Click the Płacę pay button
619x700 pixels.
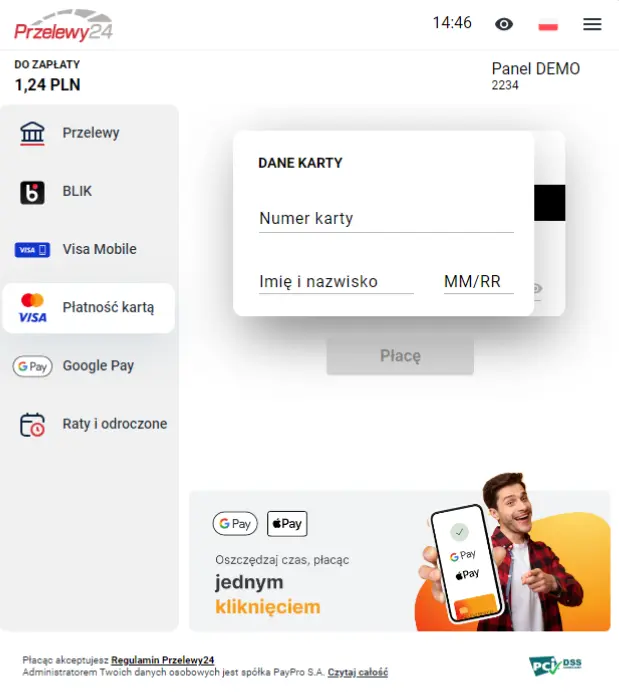(400, 356)
